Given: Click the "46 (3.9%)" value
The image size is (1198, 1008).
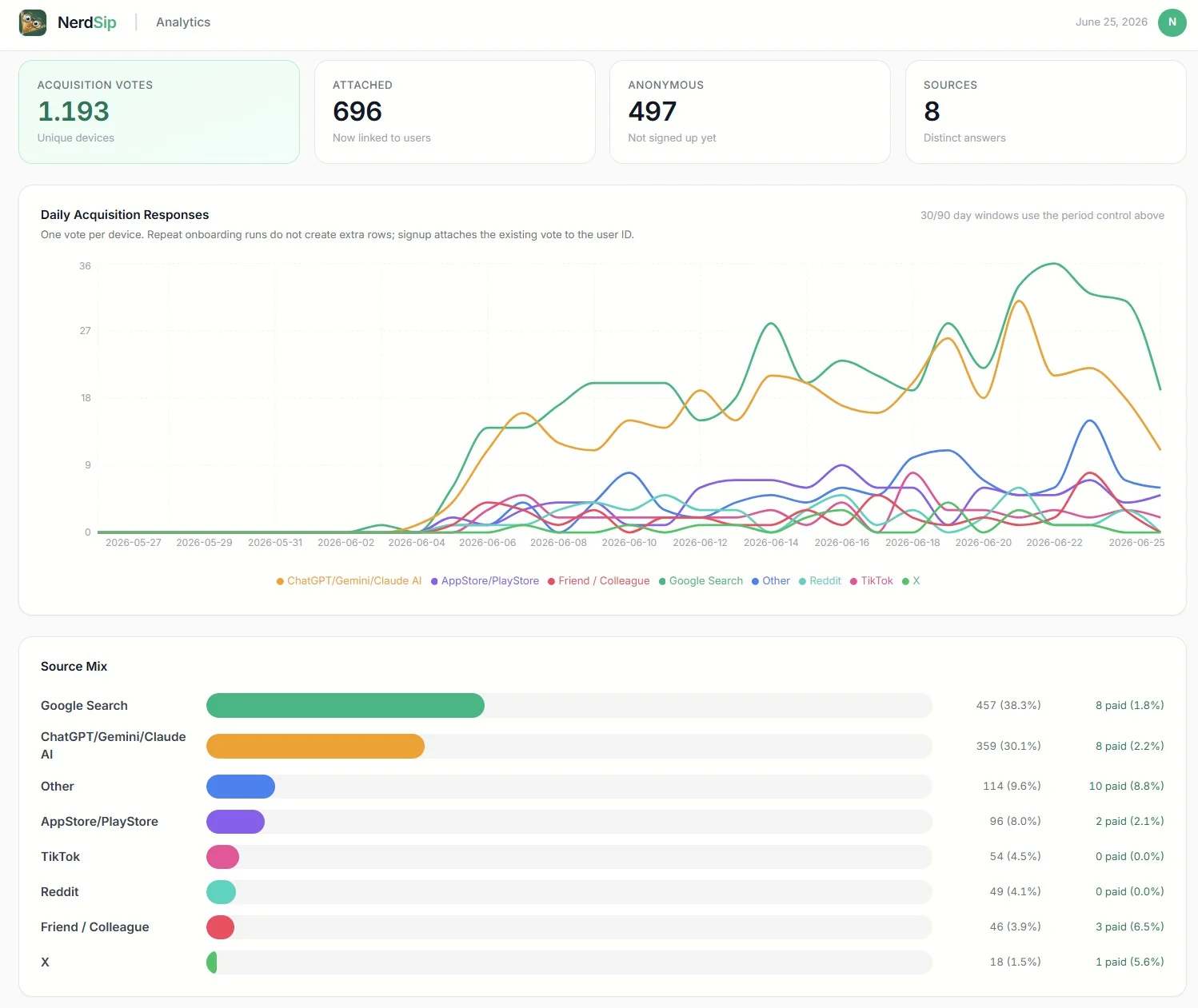Looking at the screenshot, I should 1015,927.
